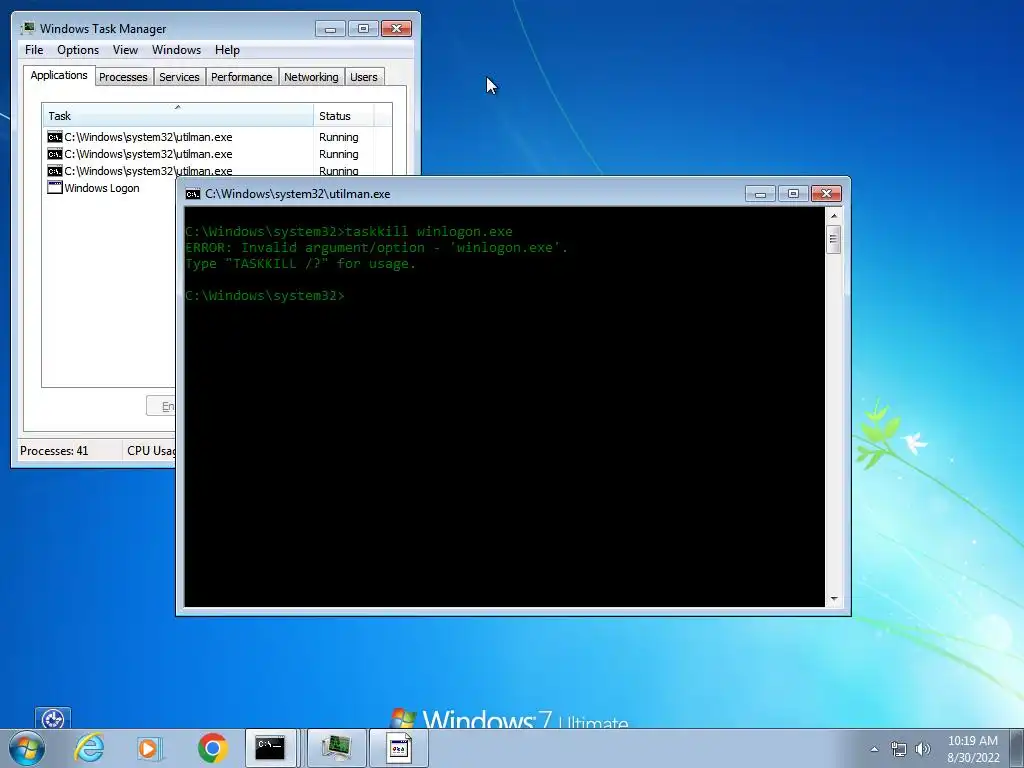Screen dimensions: 1024x768
Task: Switch to the Processes tab
Action: (123, 77)
